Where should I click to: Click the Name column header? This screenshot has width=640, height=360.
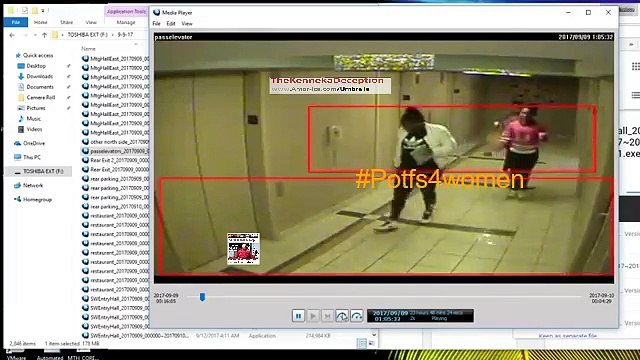coord(89,49)
